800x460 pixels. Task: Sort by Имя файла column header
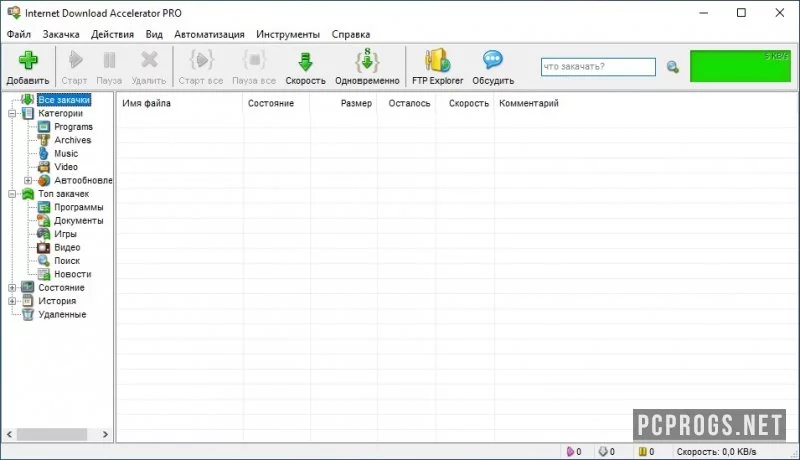180,103
